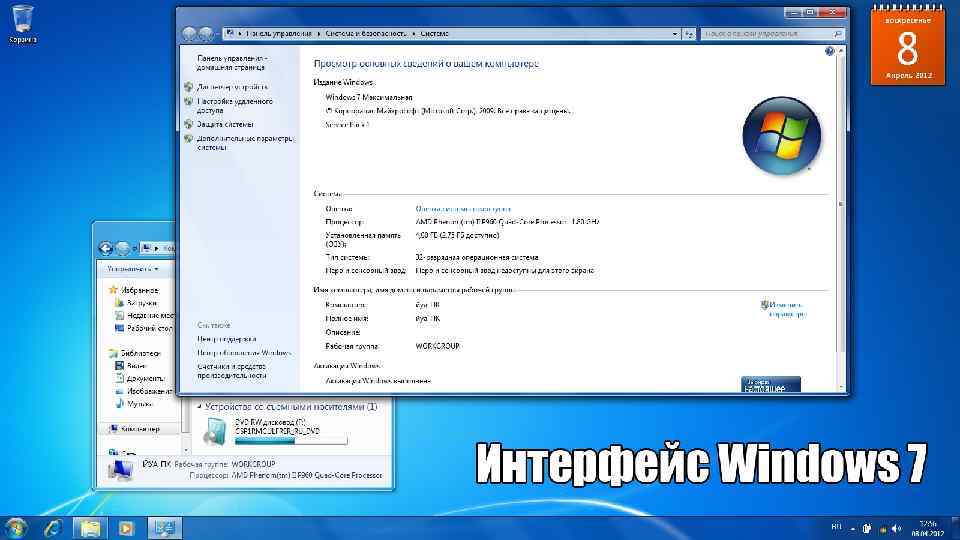Click the Start orb on the taskbar
Viewport: 960px width, 540px height.
16,528
